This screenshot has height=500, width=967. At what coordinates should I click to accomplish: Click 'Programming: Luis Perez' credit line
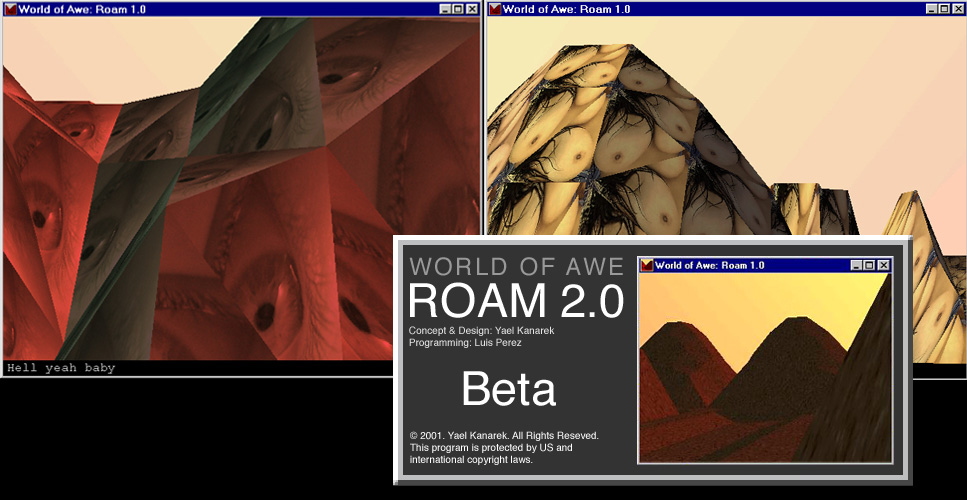[465, 343]
